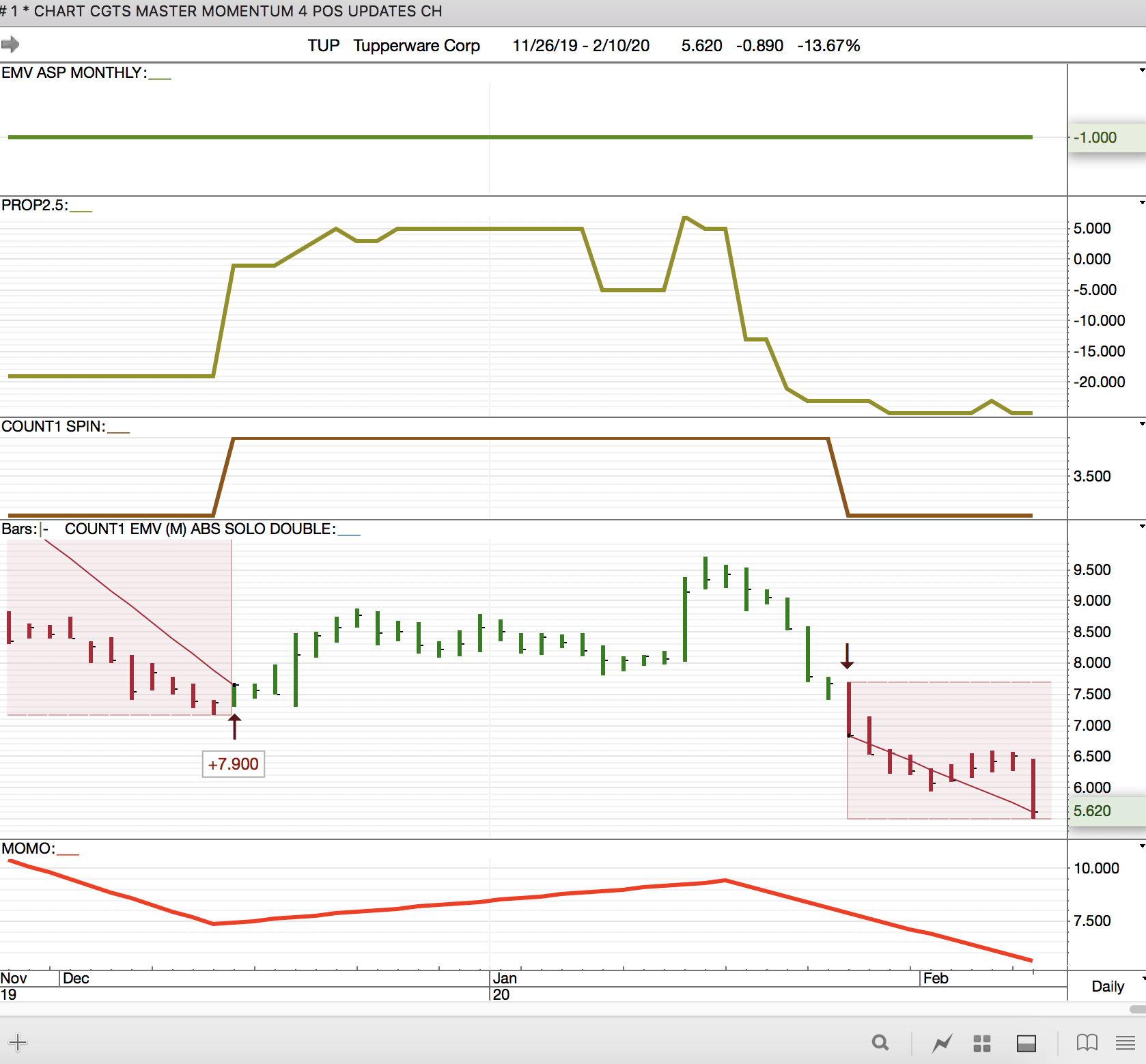
Task: Open the book icon in bottom toolbar
Action: (1087, 1043)
